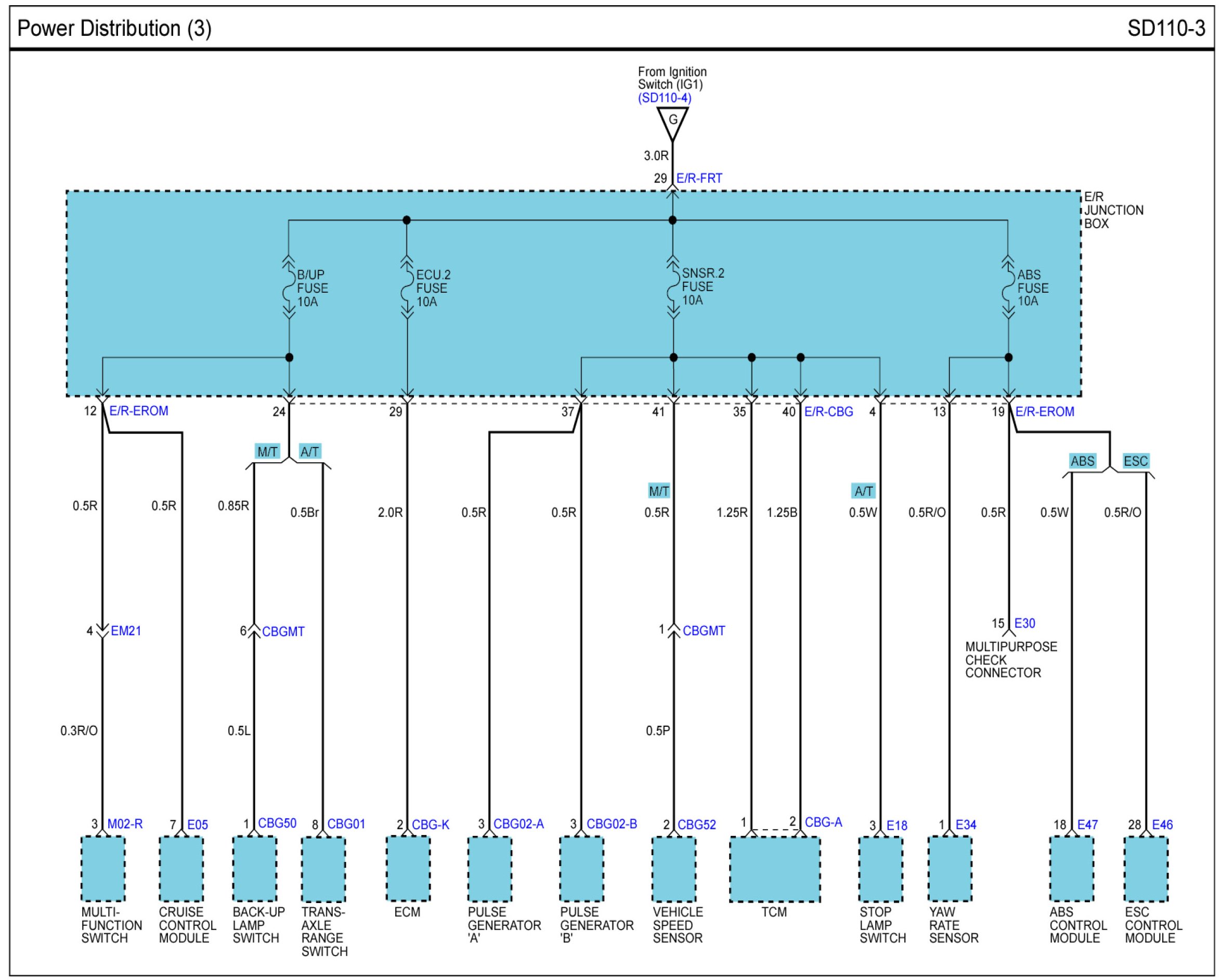Click the CBG50 back-up lamp connector label
This screenshot has height=980, width=1222.
tap(277, 823)
